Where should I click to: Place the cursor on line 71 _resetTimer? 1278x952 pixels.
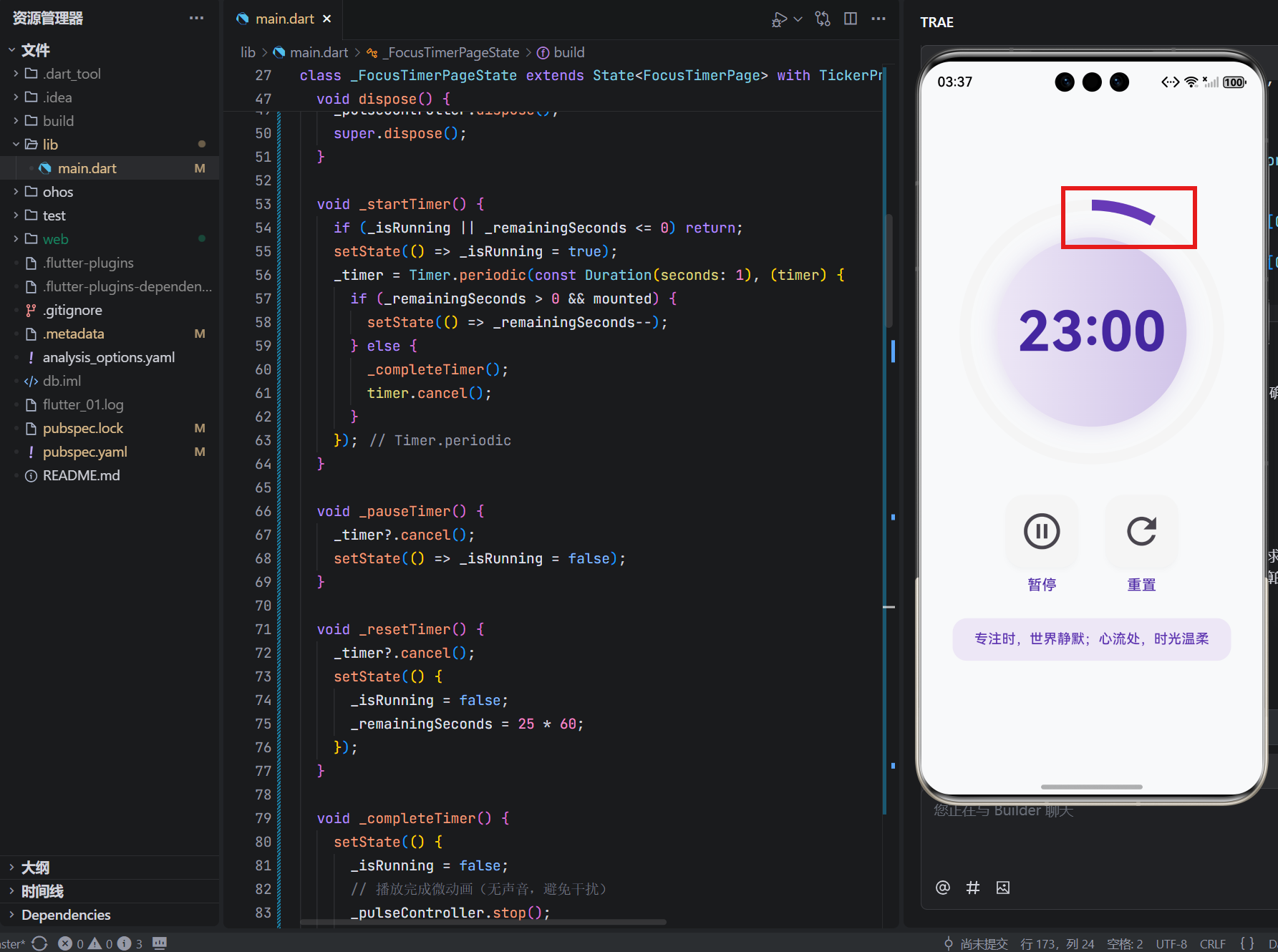401,629
